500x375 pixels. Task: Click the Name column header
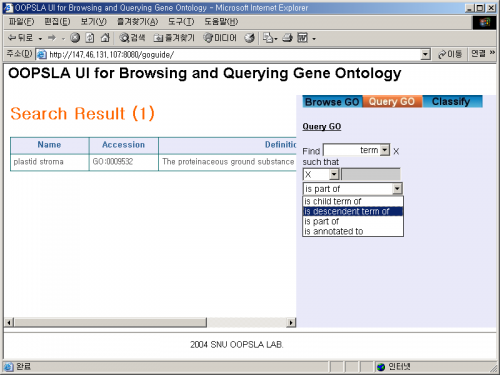click(49, 145)
